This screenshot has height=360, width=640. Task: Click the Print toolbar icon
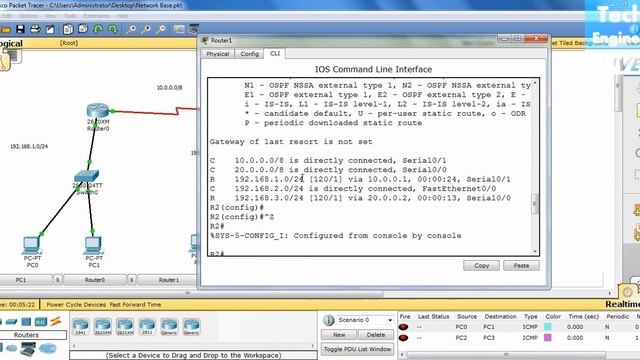[35, 29]
